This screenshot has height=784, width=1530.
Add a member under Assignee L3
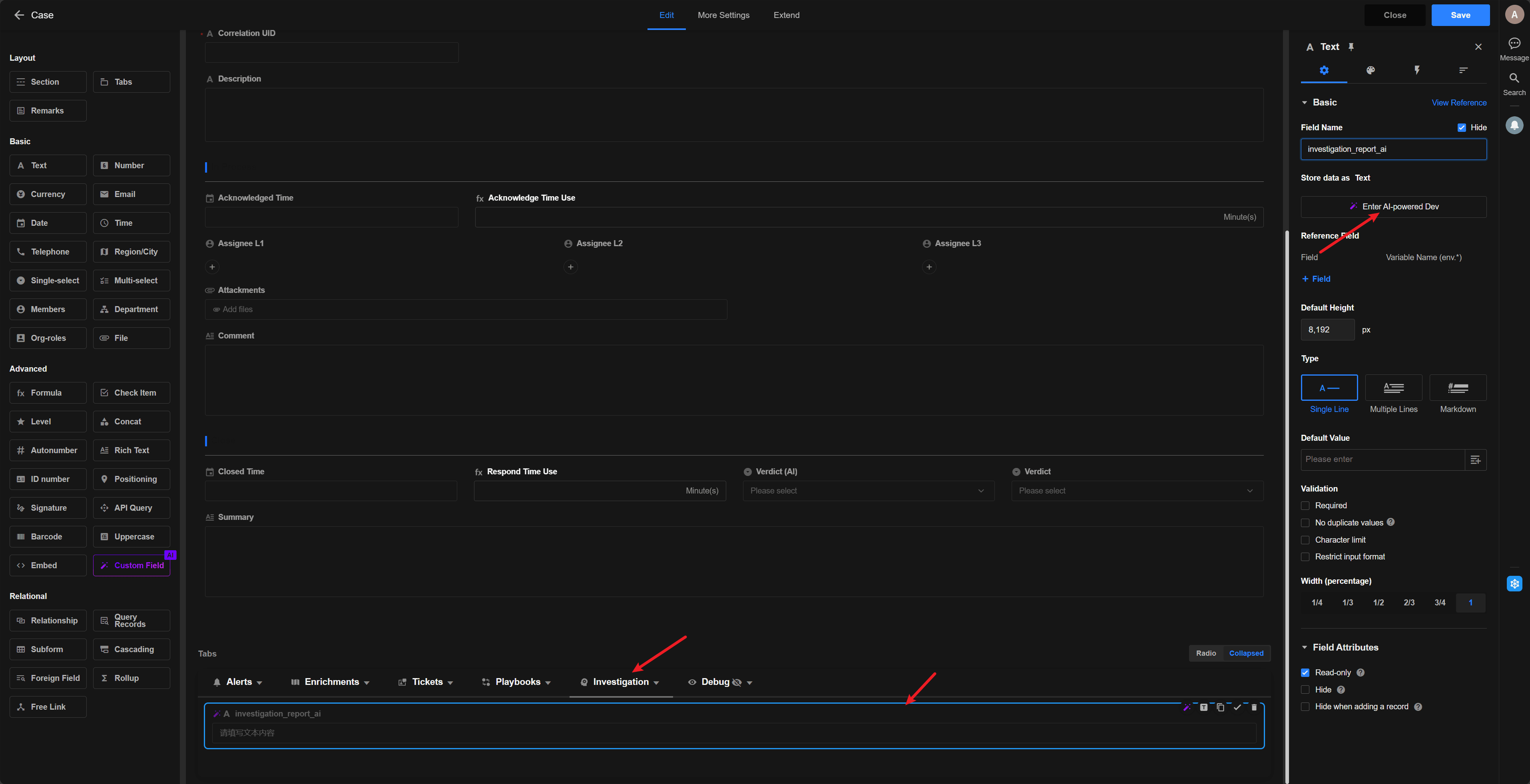929,267
